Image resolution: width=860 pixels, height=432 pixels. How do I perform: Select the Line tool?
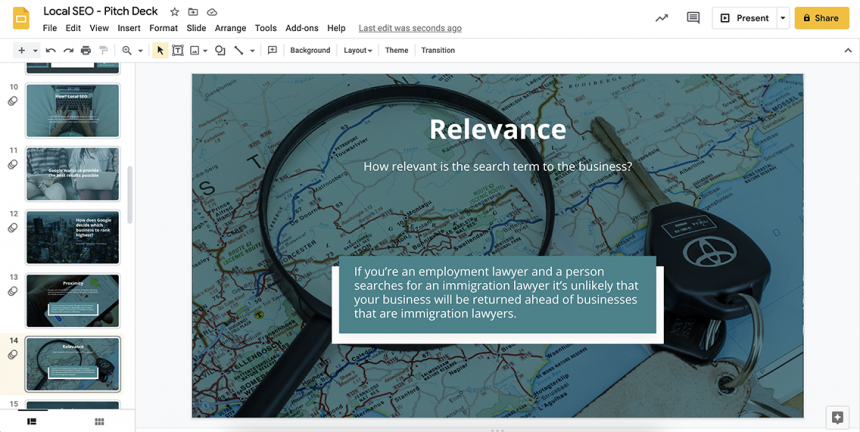coord(239,50)
